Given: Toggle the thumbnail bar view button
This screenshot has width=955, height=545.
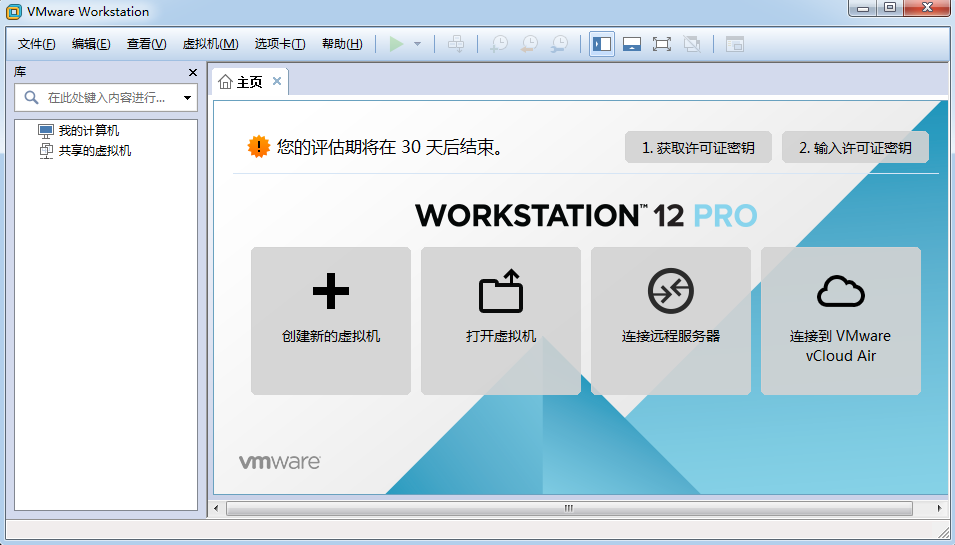Looking at the screenshot, I should coord(631,44).
